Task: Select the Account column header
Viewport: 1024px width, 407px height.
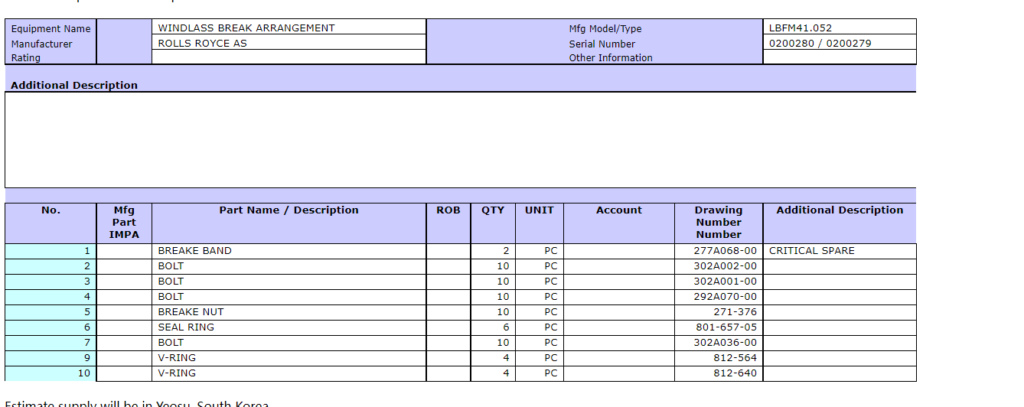Action: (x=618, y=210)
